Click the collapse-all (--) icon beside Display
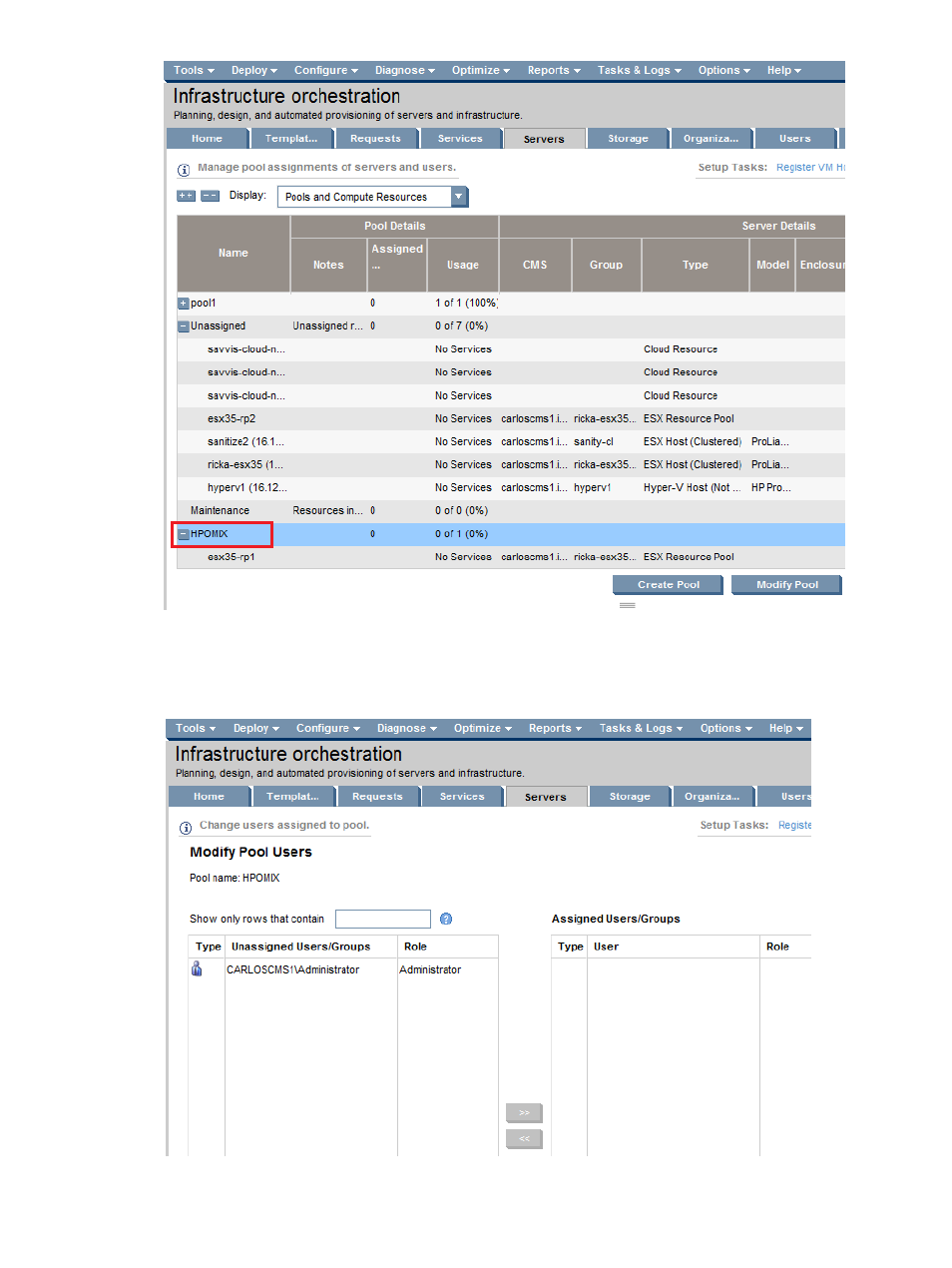The height and width of the screenshot is (1268, 952). [x=210, y=196]
